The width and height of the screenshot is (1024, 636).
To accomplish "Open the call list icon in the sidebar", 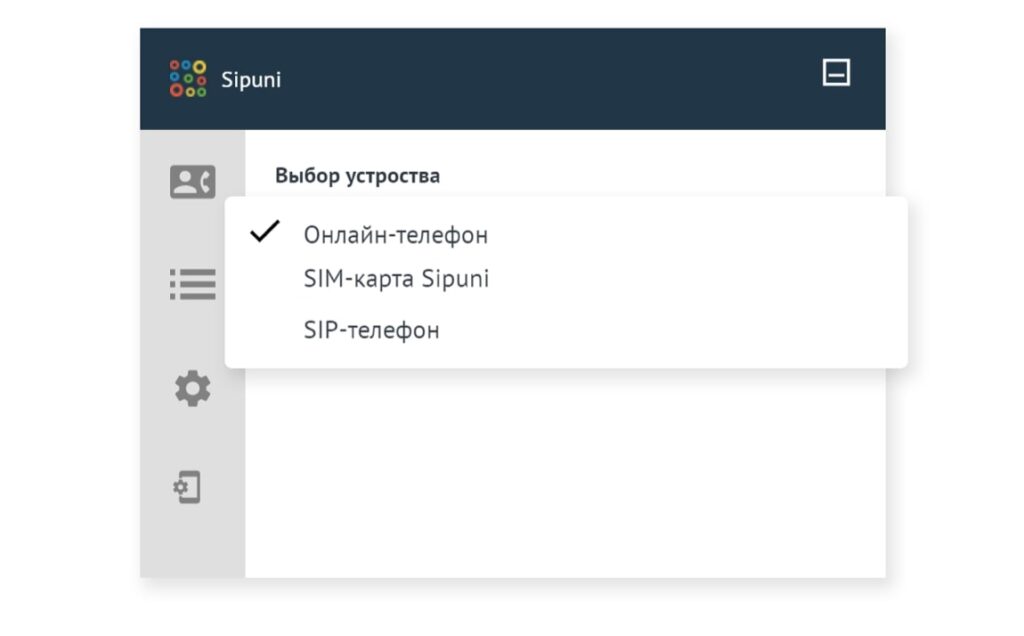I will (x=192, y=284).
